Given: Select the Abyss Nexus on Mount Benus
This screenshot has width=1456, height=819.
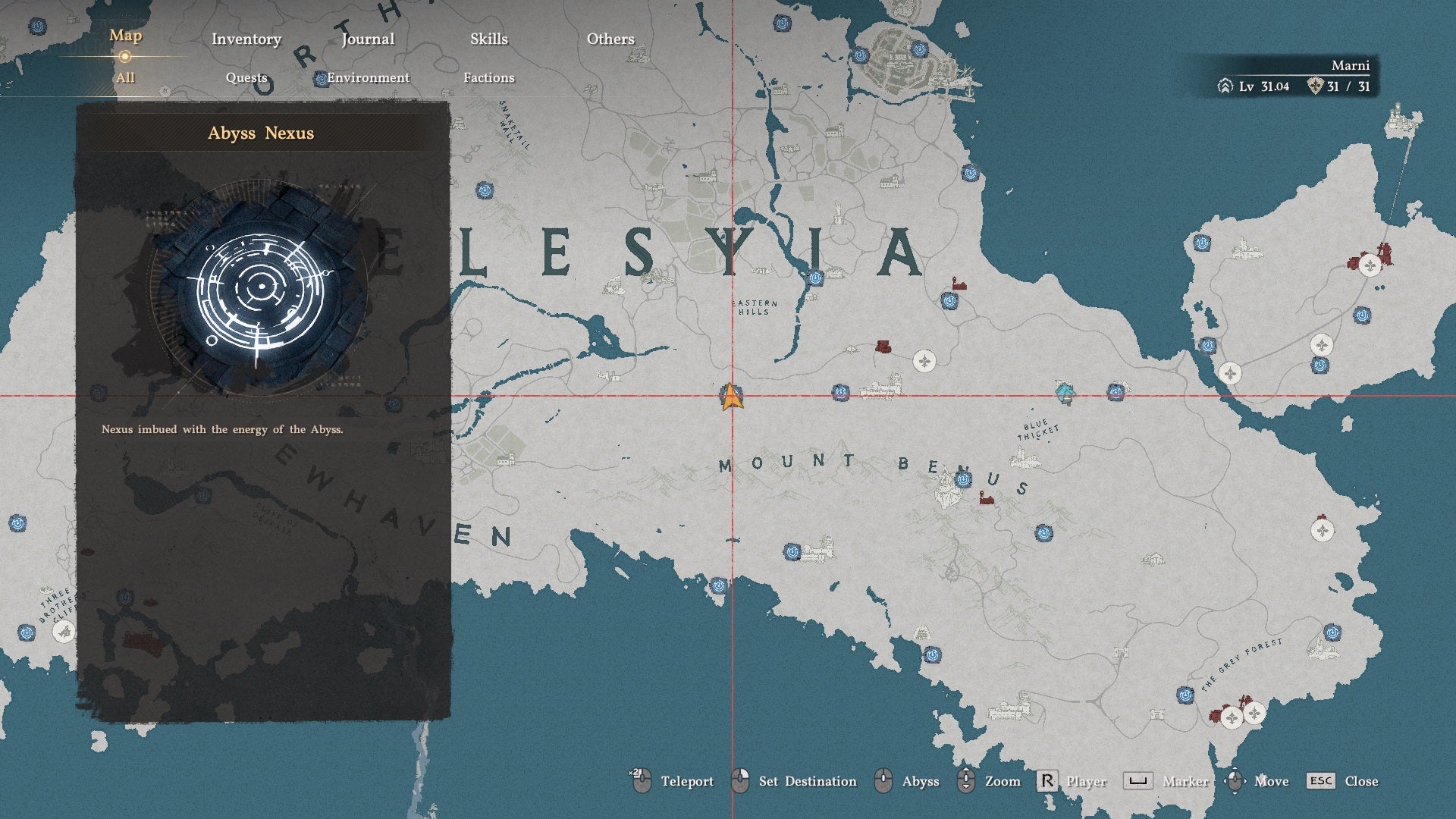Looking at the screenshot, I should point(963,479).
